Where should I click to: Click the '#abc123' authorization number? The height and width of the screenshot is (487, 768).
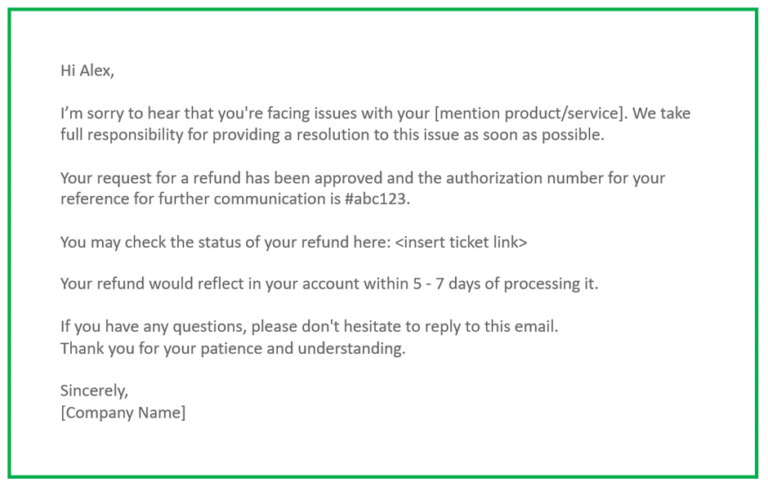click(377, 199)
